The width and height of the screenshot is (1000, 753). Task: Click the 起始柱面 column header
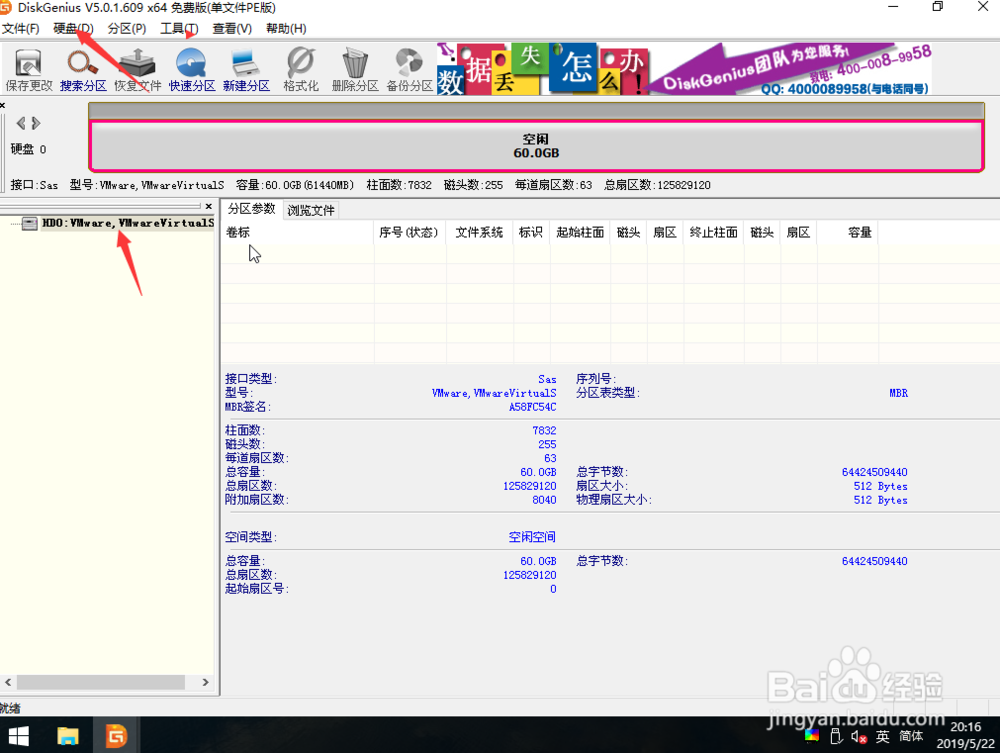[580, 232]
